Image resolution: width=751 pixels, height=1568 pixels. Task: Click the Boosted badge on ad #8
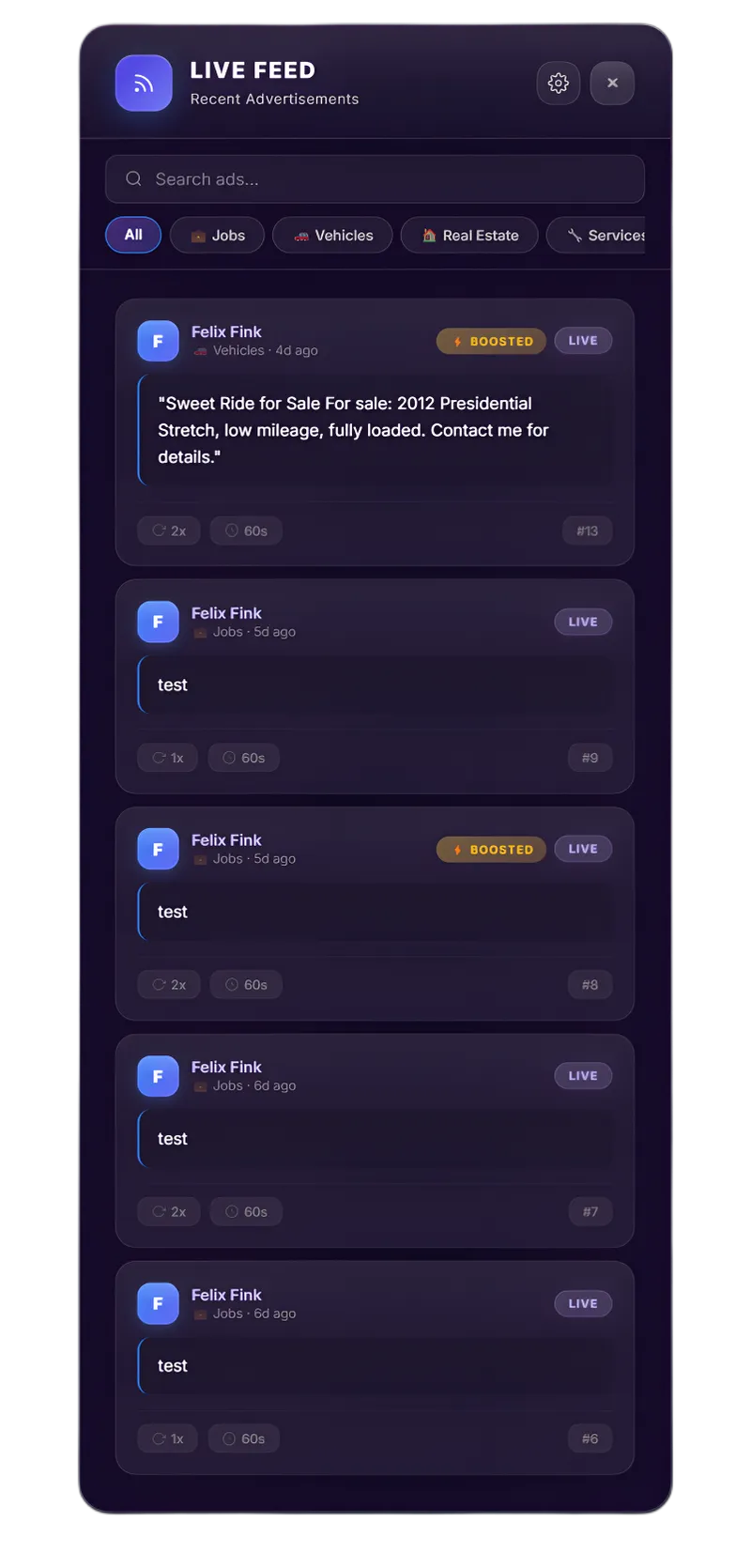click(491, 850)
